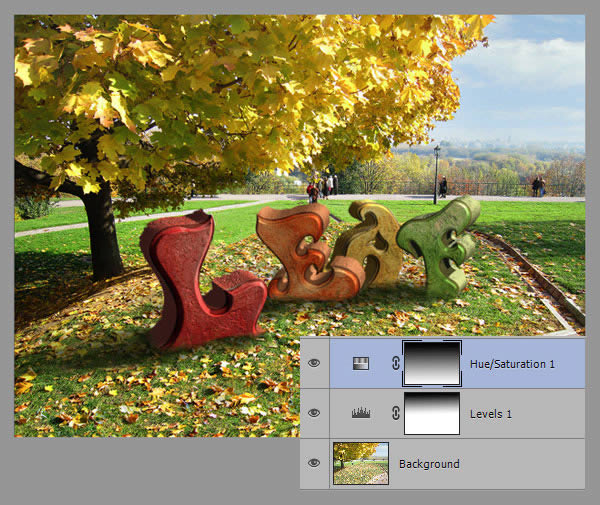Click the green letter f on canvas
This screenshot has height=505, width=600.
click(x=440, y=245)
